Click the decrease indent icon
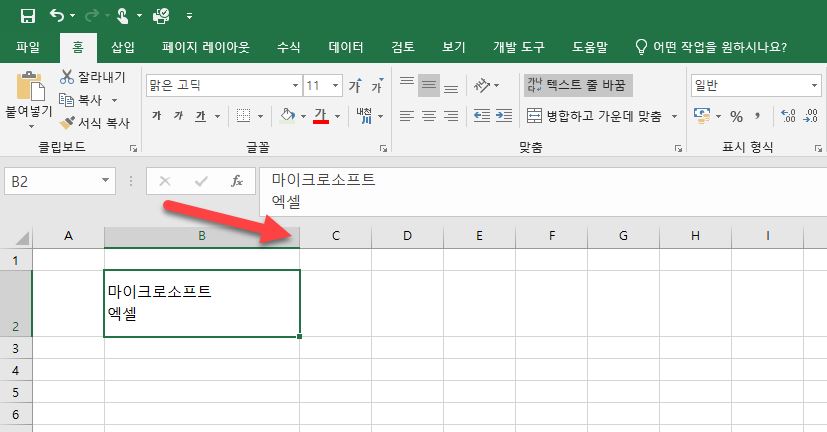 [x=482, y=116]
